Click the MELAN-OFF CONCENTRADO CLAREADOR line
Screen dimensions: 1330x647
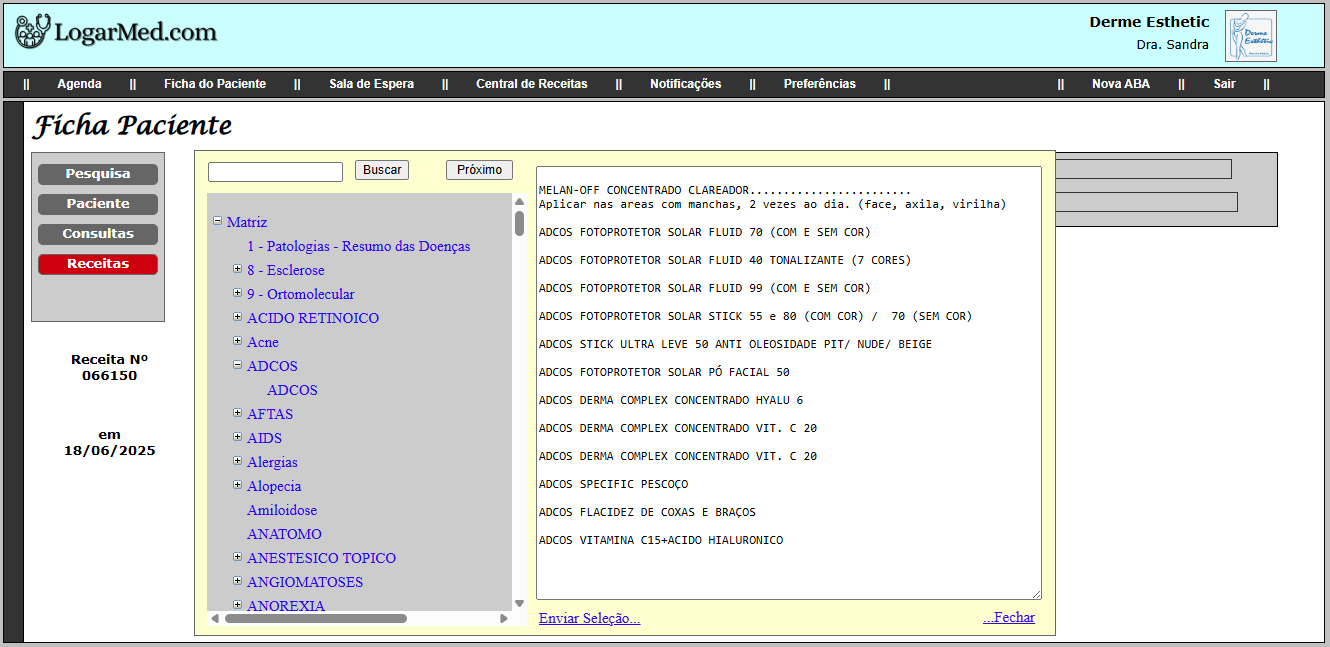coord(725,190)
